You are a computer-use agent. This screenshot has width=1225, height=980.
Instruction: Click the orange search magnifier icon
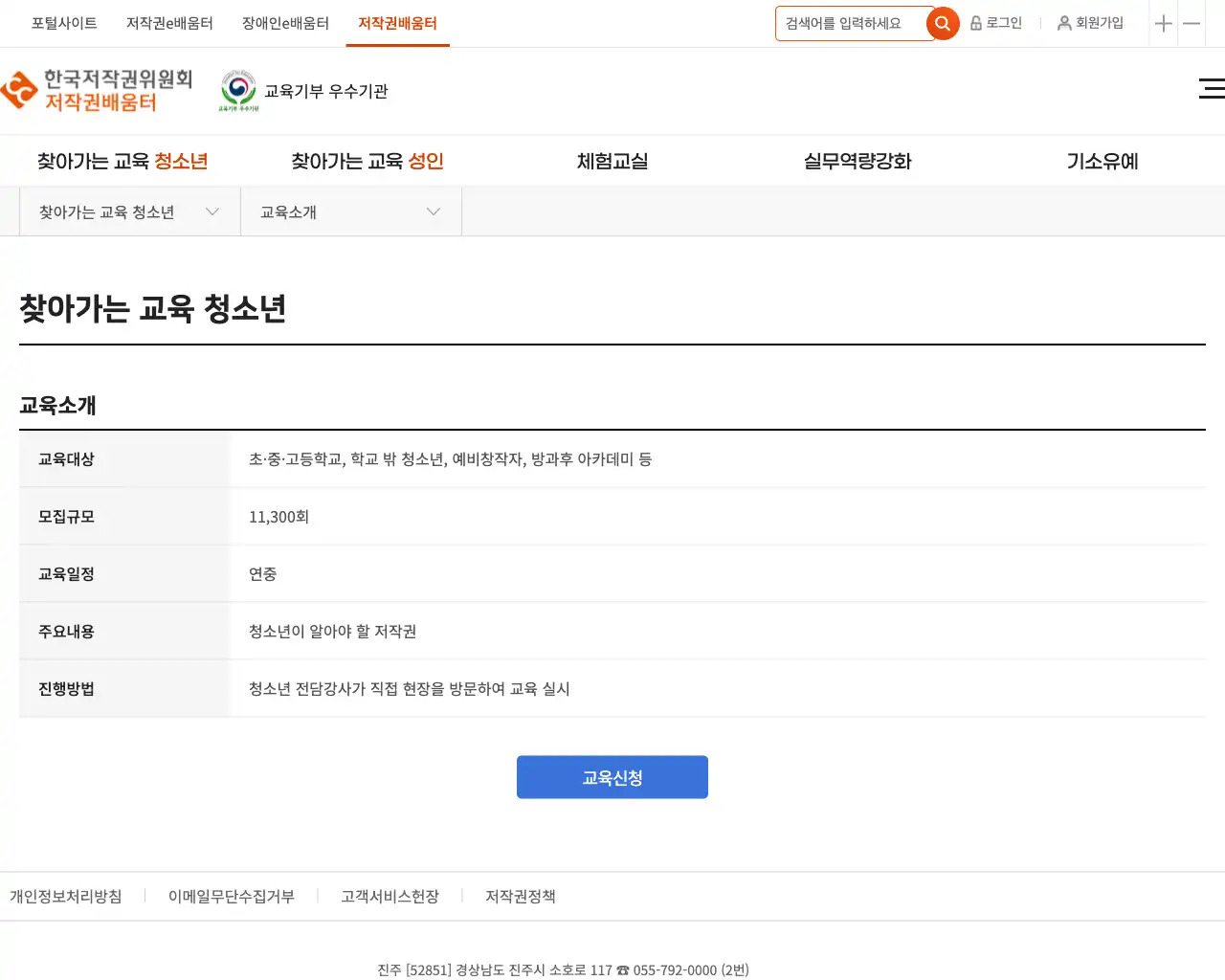pyautogui.click(x=943, y=24)
